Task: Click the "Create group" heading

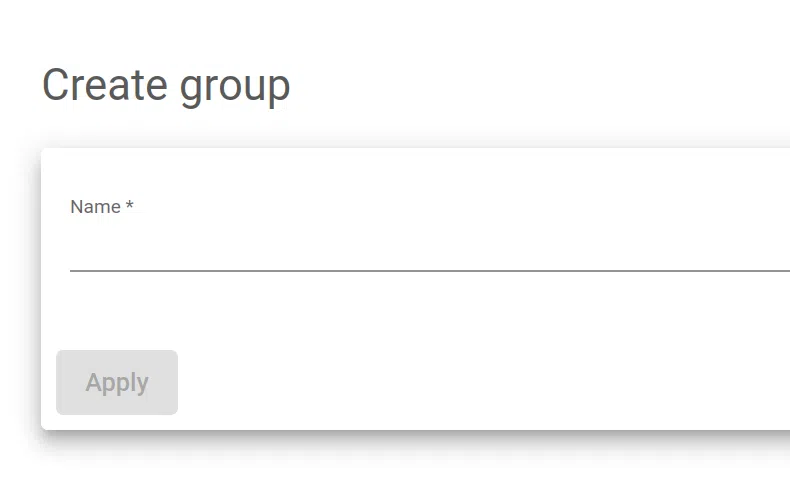Action: [166, 85]
